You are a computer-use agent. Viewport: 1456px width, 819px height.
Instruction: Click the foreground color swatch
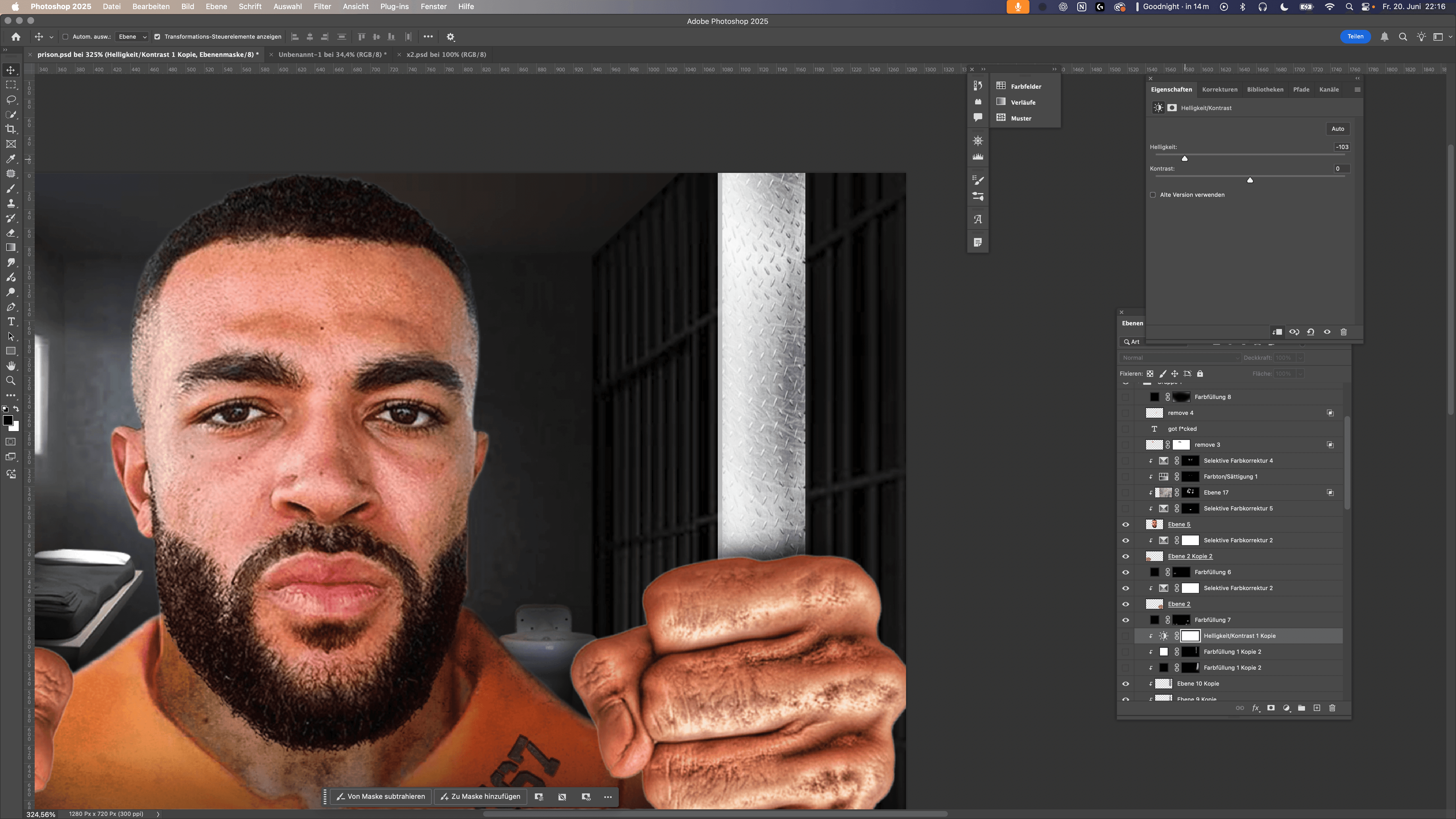point(8,420)
